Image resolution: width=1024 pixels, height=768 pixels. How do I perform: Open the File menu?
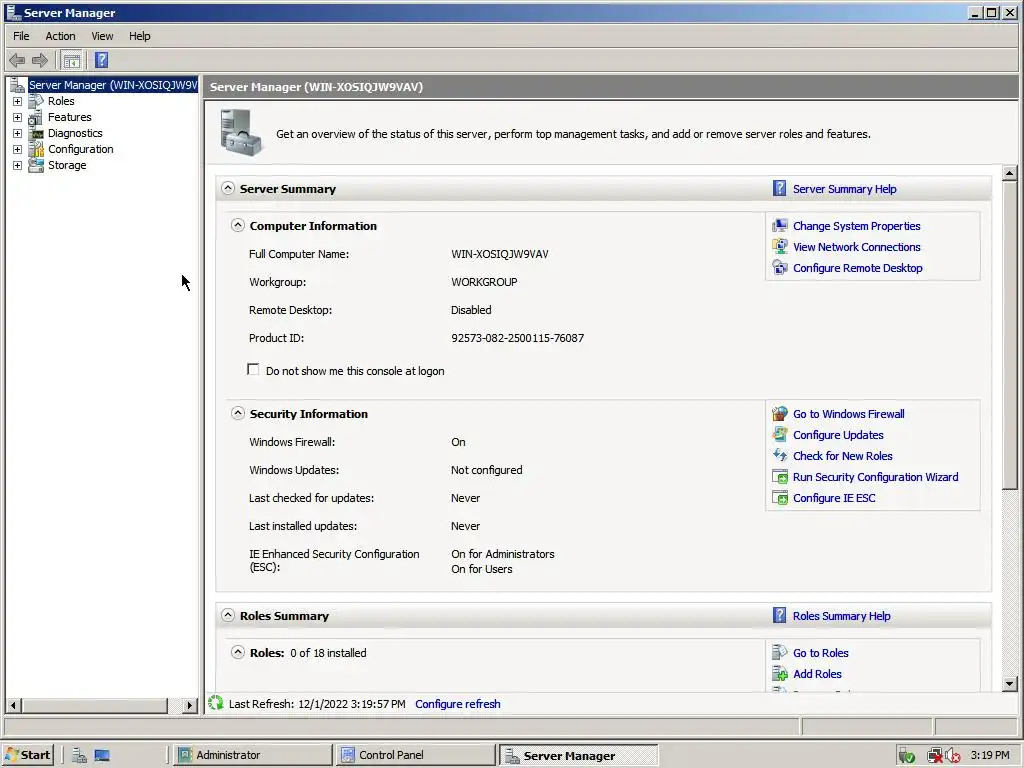click(x=21, y=36)
